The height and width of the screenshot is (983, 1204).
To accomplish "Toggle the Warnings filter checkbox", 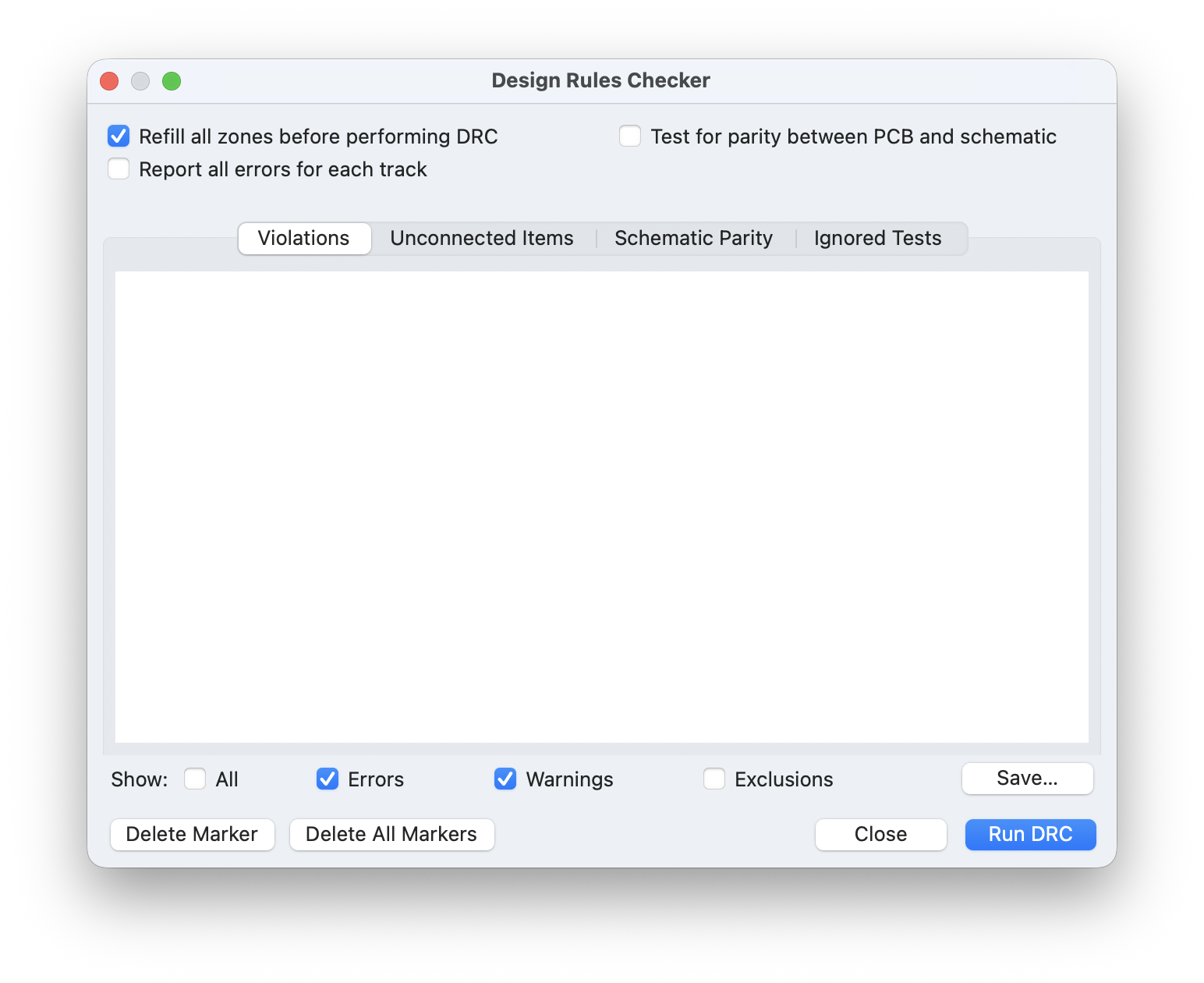I will 505,779.
